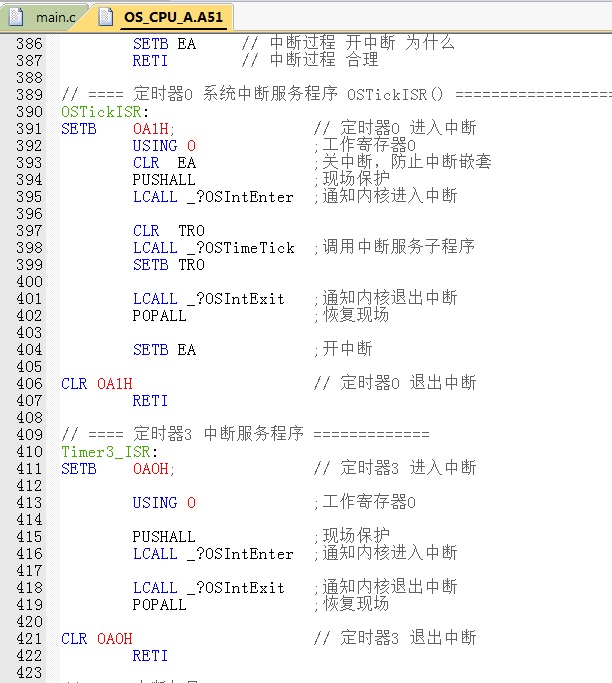Click USING 0 on line 392

pyautogui.click(x=164, y=145)
